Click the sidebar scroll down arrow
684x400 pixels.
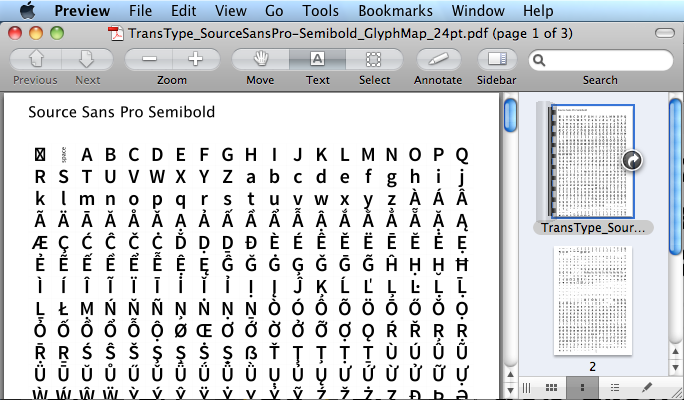[x=675, y=367]
